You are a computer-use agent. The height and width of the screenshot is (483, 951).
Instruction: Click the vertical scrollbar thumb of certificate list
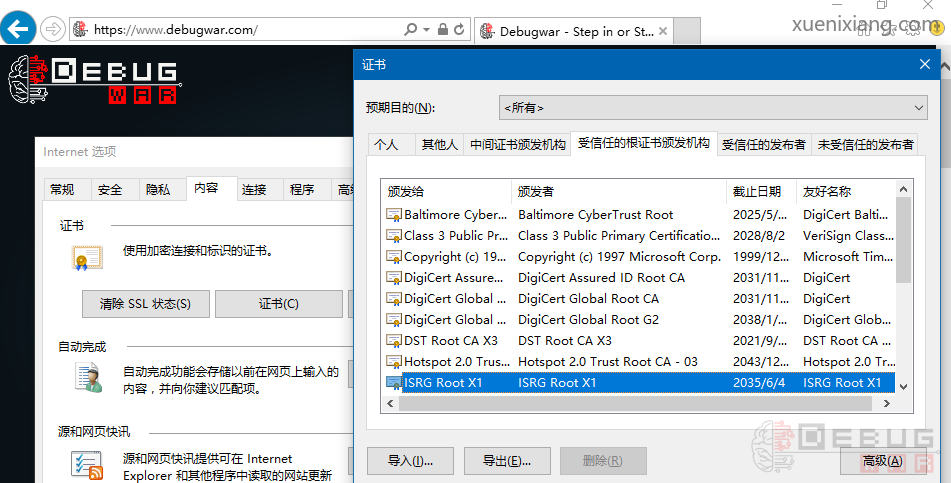coord(904,240)
